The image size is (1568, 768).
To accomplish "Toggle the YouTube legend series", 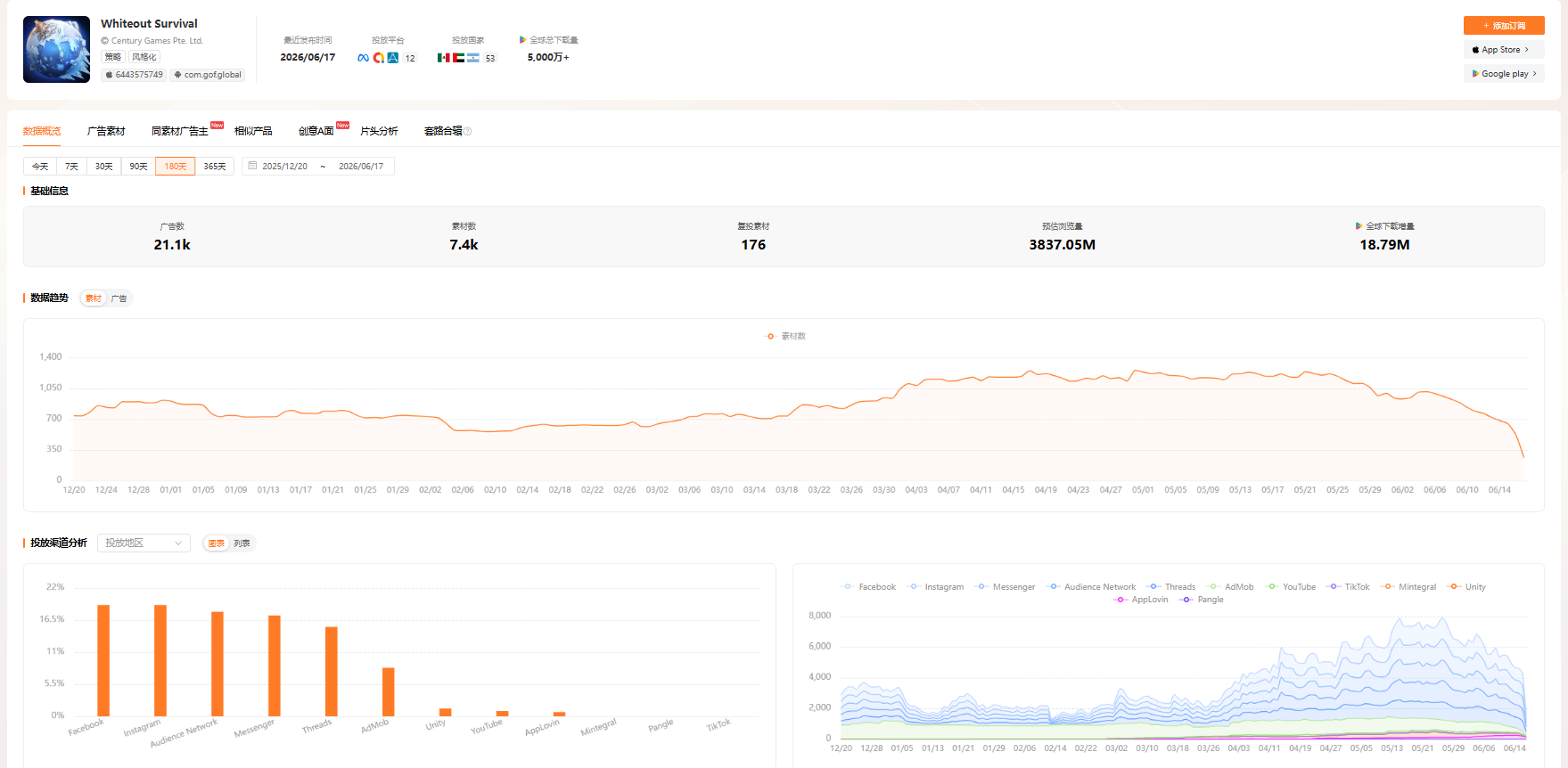I will [x=1290, y=587].
